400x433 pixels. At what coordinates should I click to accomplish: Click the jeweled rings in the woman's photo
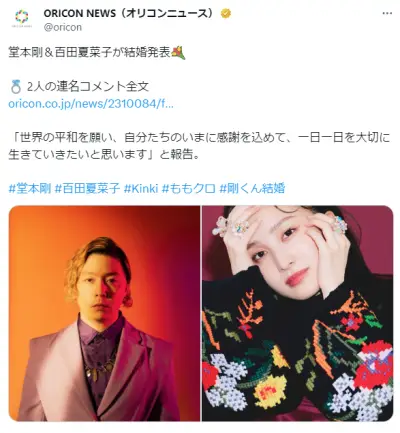tap(231, 227)
